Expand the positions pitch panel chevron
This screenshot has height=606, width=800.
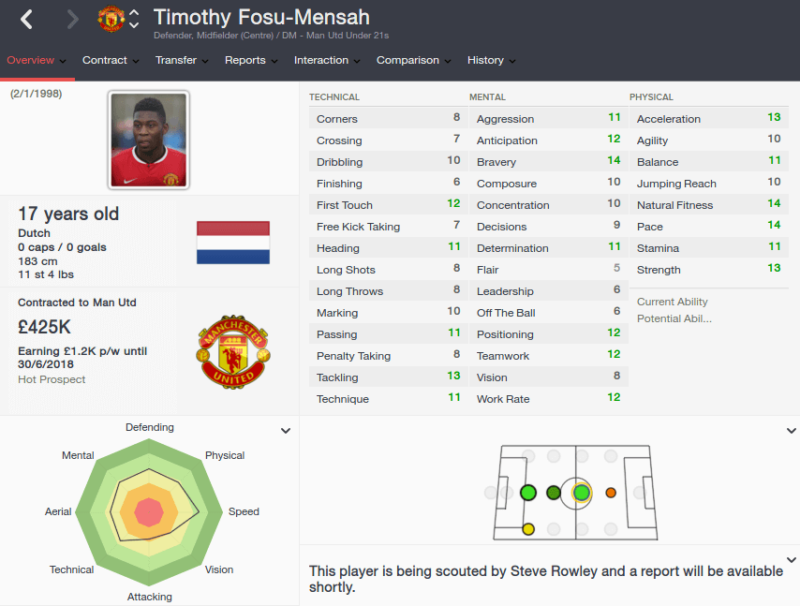(791, 431)
